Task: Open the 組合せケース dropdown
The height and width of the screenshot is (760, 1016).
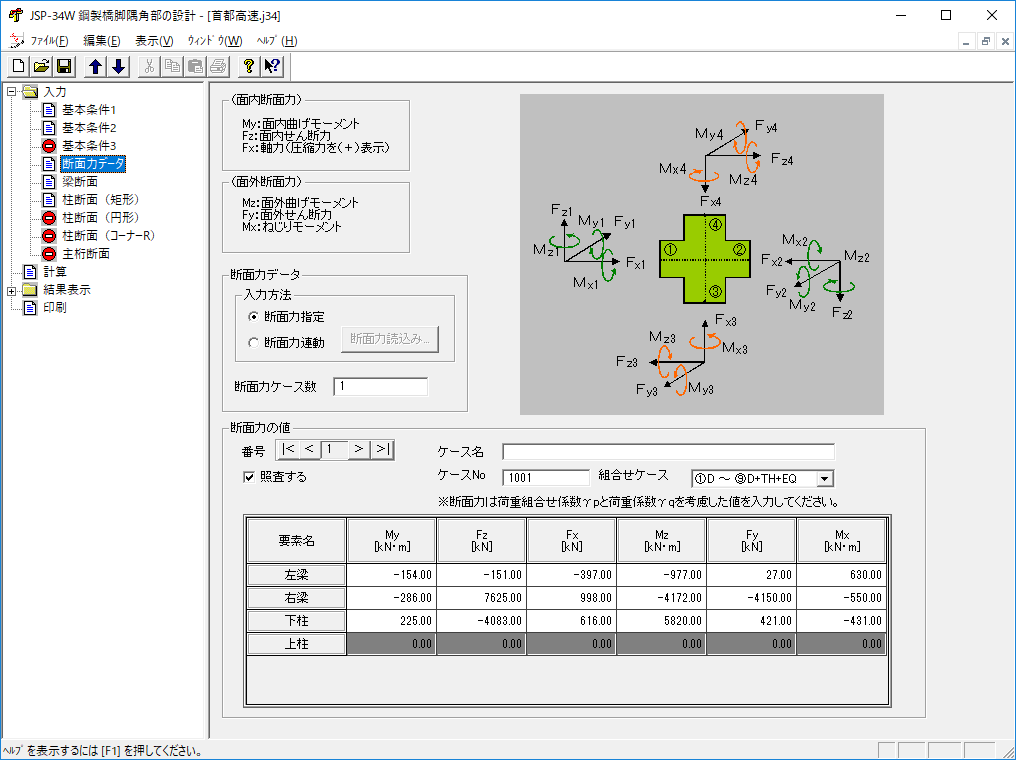Action: [x=825, y=479]
